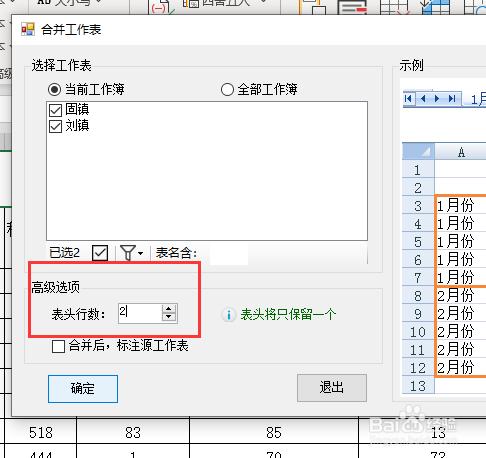Click the cell containing 85 in the spreadsheet
486x458 pixels.
pyautogui.click(x=274, y=432)
